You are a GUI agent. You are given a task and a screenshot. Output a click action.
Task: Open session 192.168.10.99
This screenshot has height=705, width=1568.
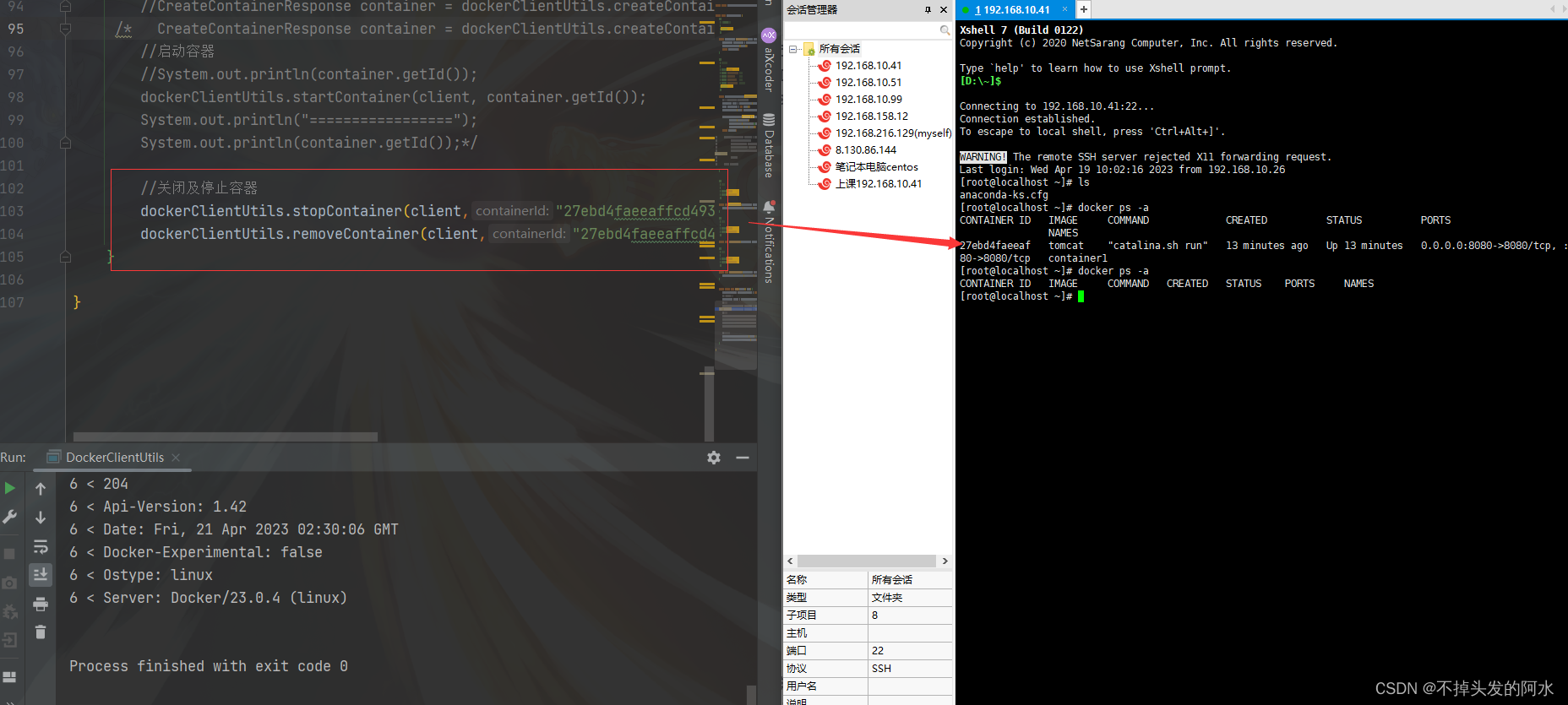click(868, 100)
